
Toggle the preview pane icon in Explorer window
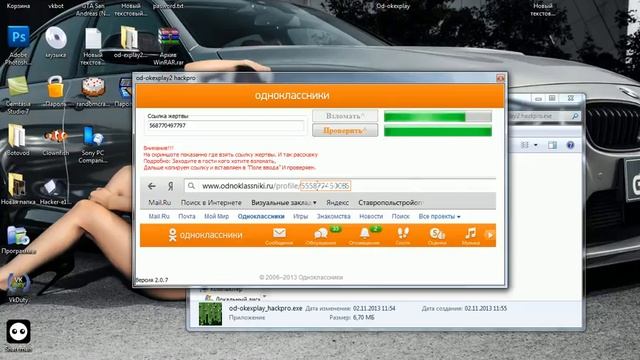552,145
